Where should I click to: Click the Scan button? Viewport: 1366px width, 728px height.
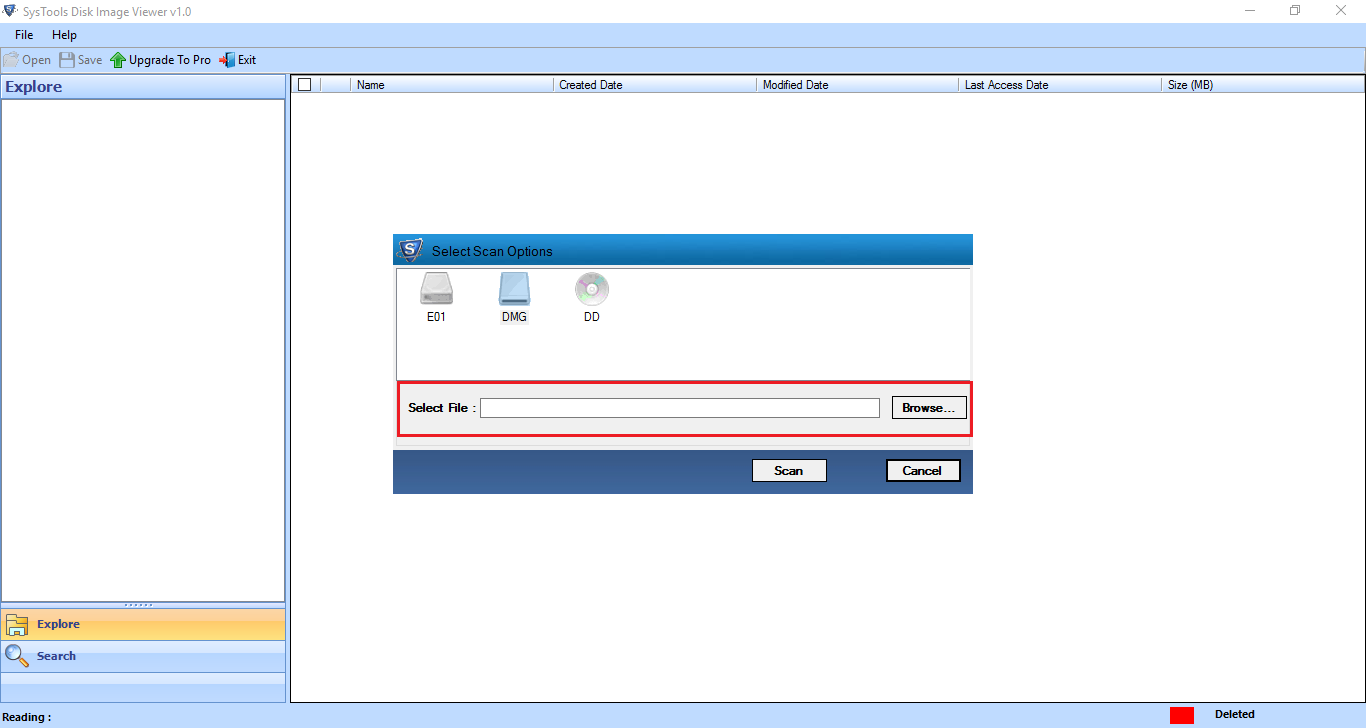point(789,470)
